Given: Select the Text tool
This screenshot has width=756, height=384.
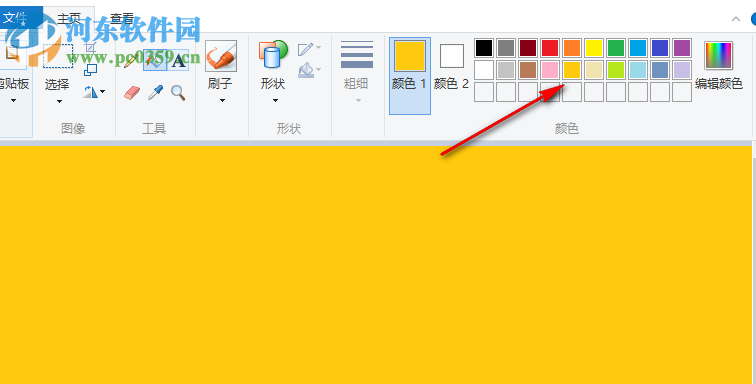Looking at the screenshot, I should click(x=178, y=60).
